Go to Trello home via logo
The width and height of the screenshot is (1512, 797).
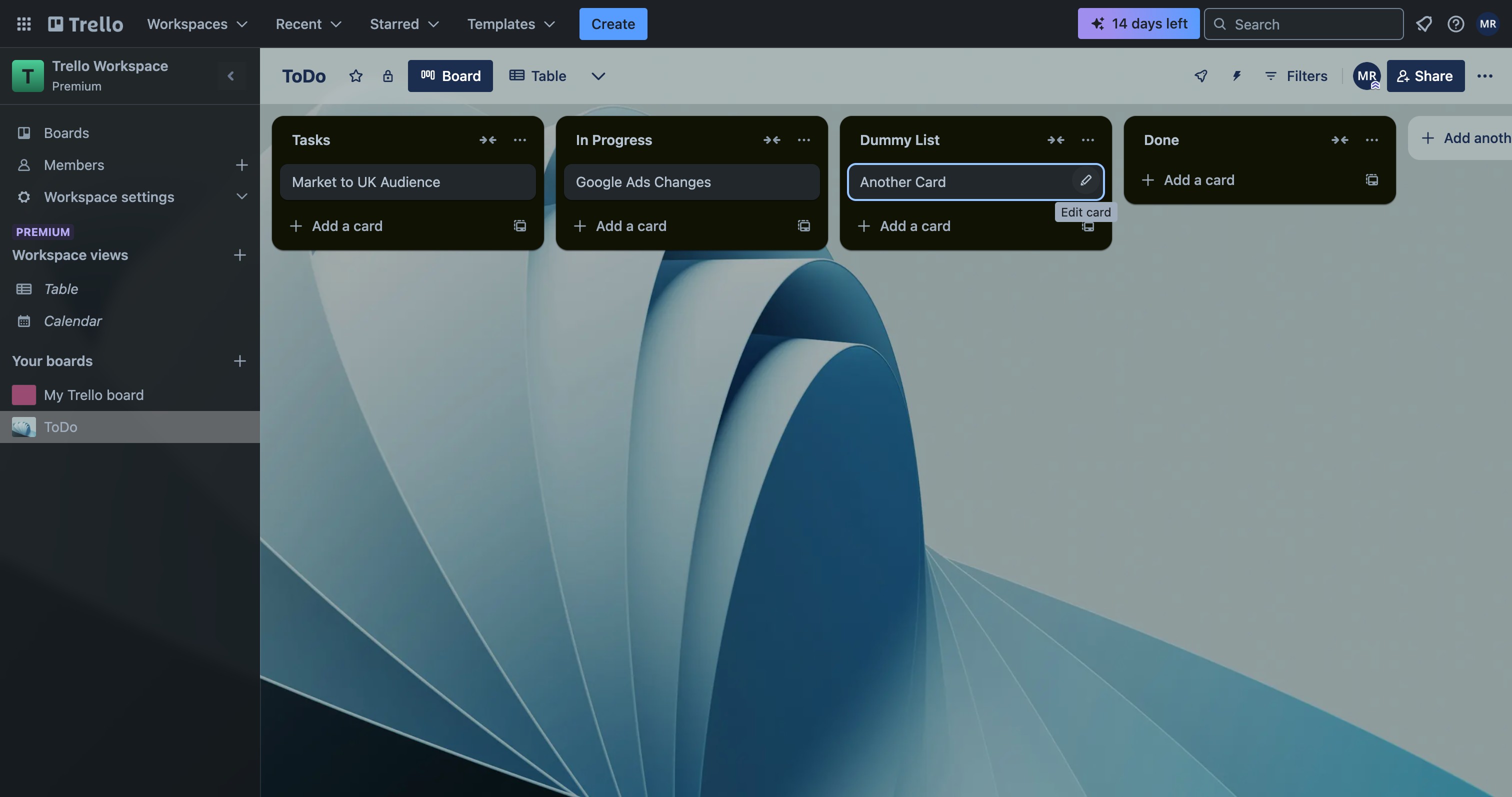pos(85,24)
